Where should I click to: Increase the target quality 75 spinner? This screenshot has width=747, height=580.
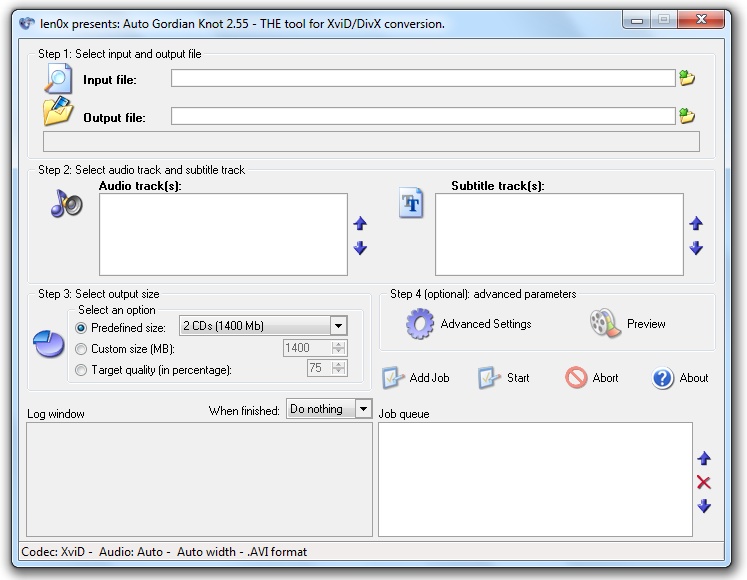point(339,364)
